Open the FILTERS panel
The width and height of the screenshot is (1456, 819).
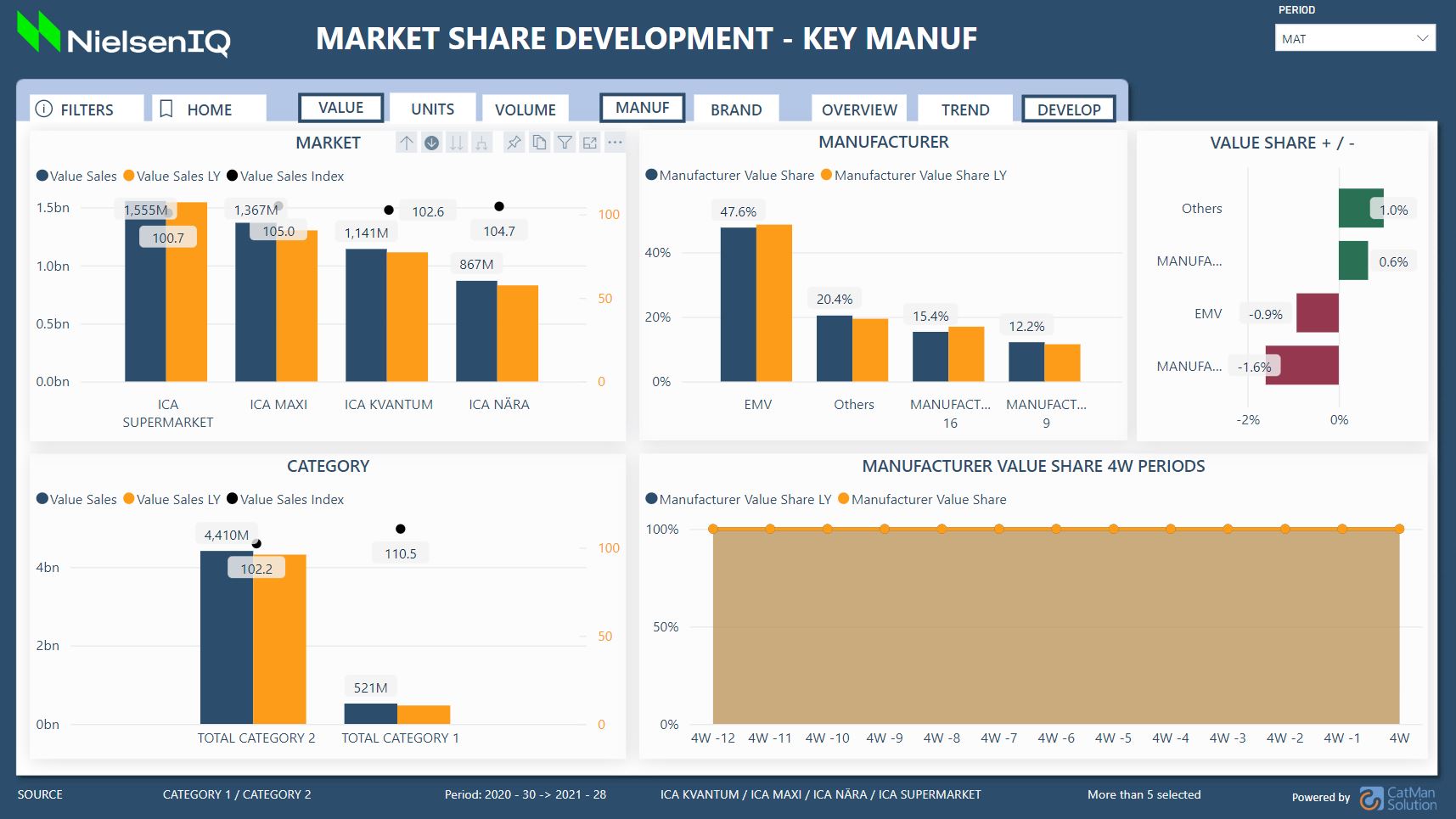tap(86, 109)
